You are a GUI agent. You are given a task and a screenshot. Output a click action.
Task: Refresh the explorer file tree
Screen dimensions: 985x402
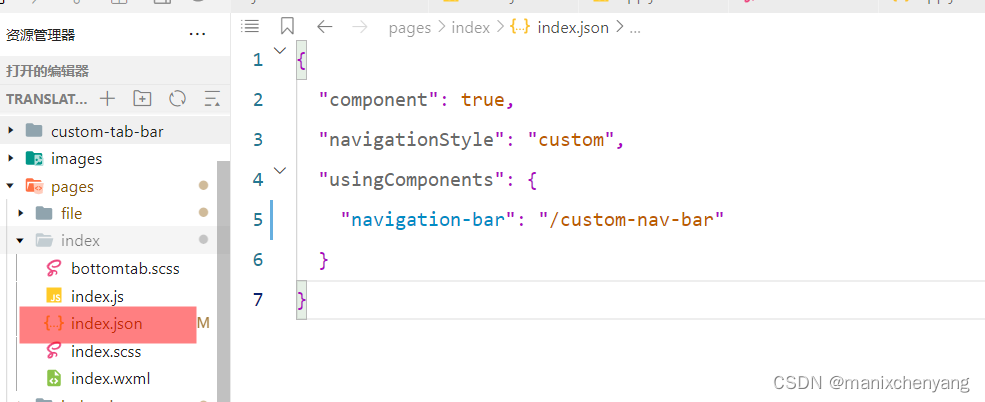pyautogui.click(x=178, y=99)
